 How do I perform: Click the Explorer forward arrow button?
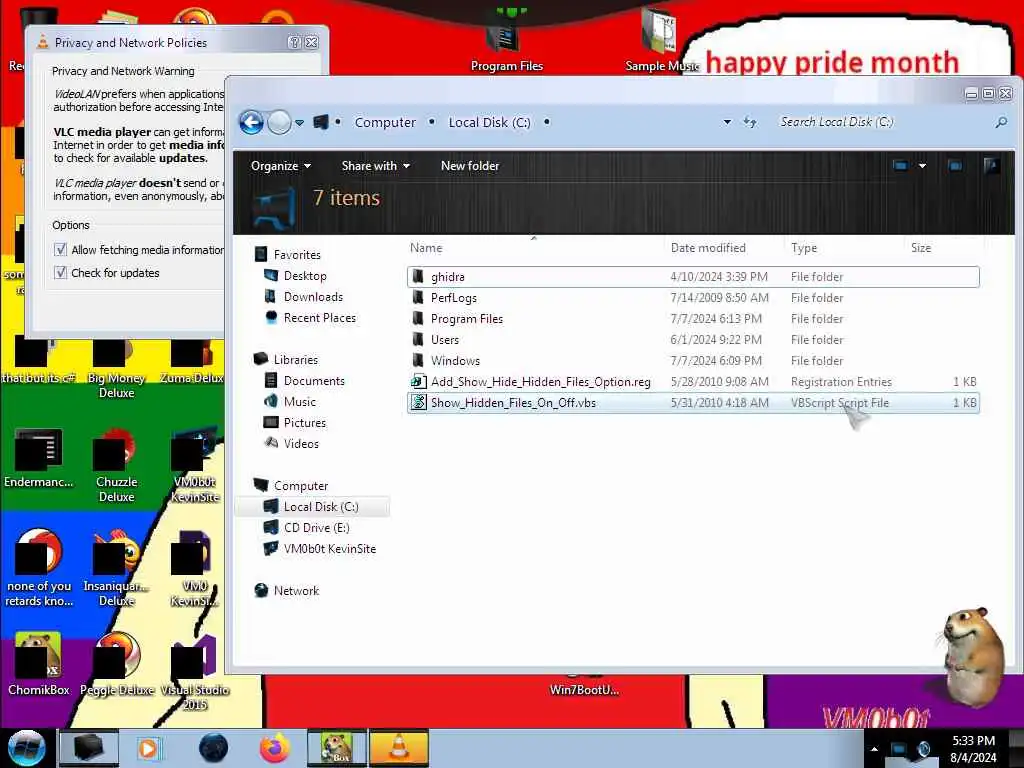point(280,122)
